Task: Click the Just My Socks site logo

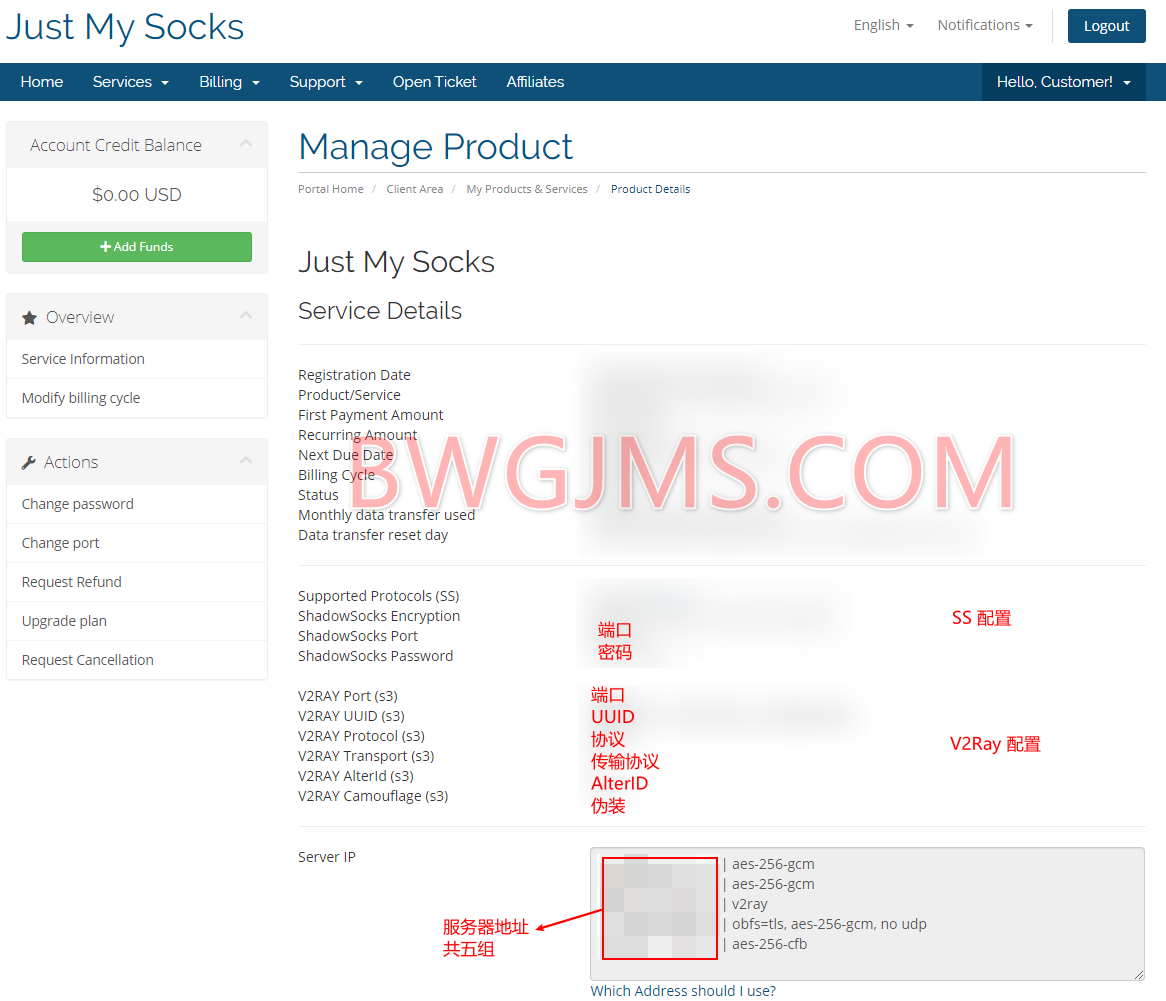Action: (x=125, y=27)
